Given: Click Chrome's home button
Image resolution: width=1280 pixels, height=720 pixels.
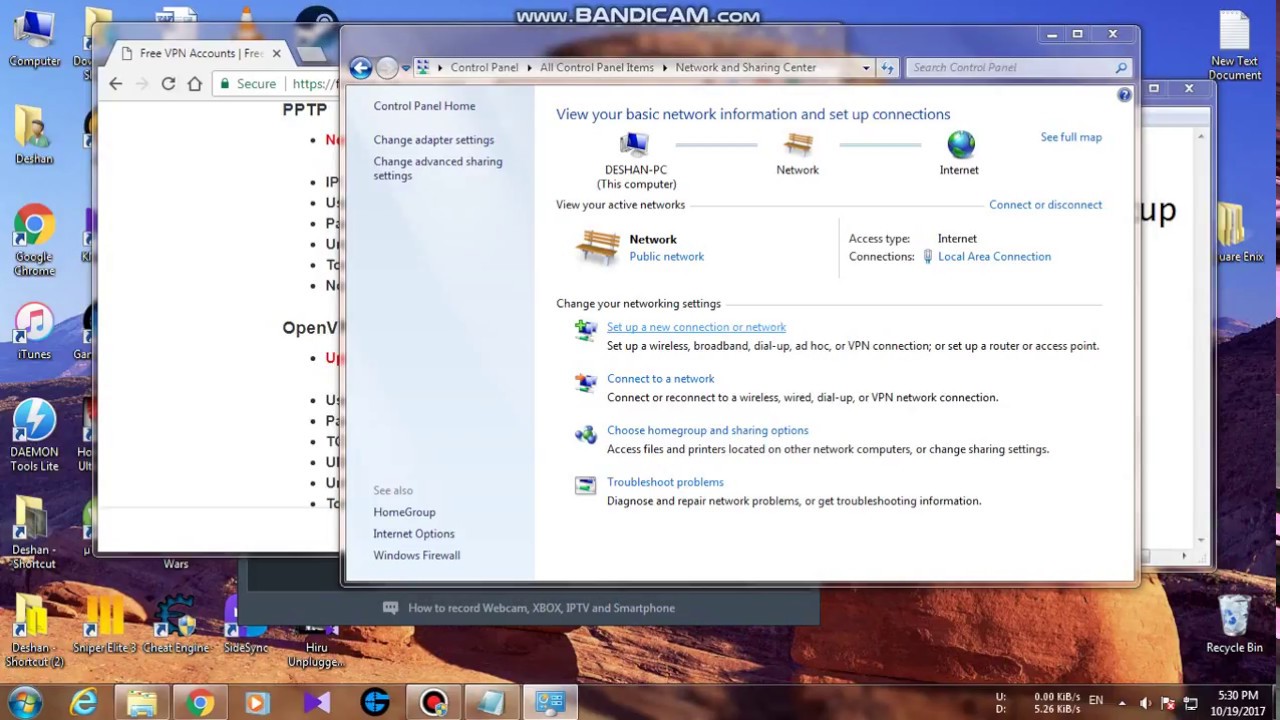Looking at the screenshot, I should [195, 84].
